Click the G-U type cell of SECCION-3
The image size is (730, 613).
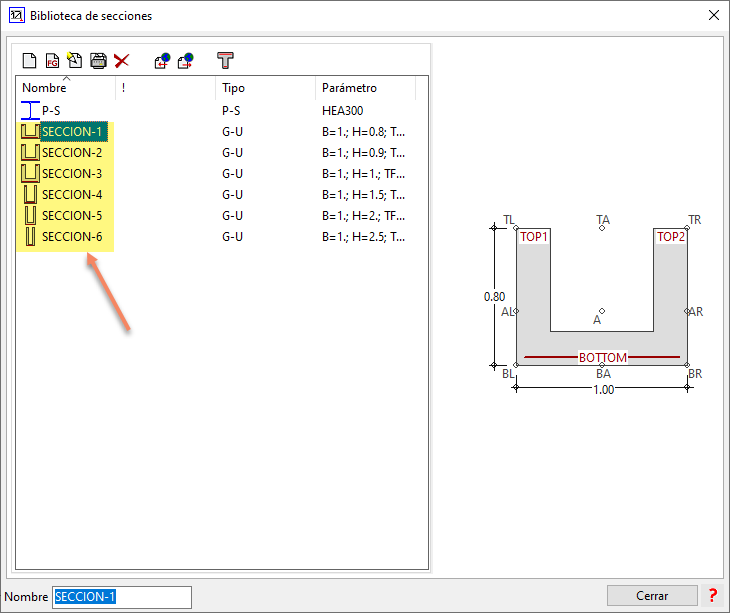[x=232, y=174]
